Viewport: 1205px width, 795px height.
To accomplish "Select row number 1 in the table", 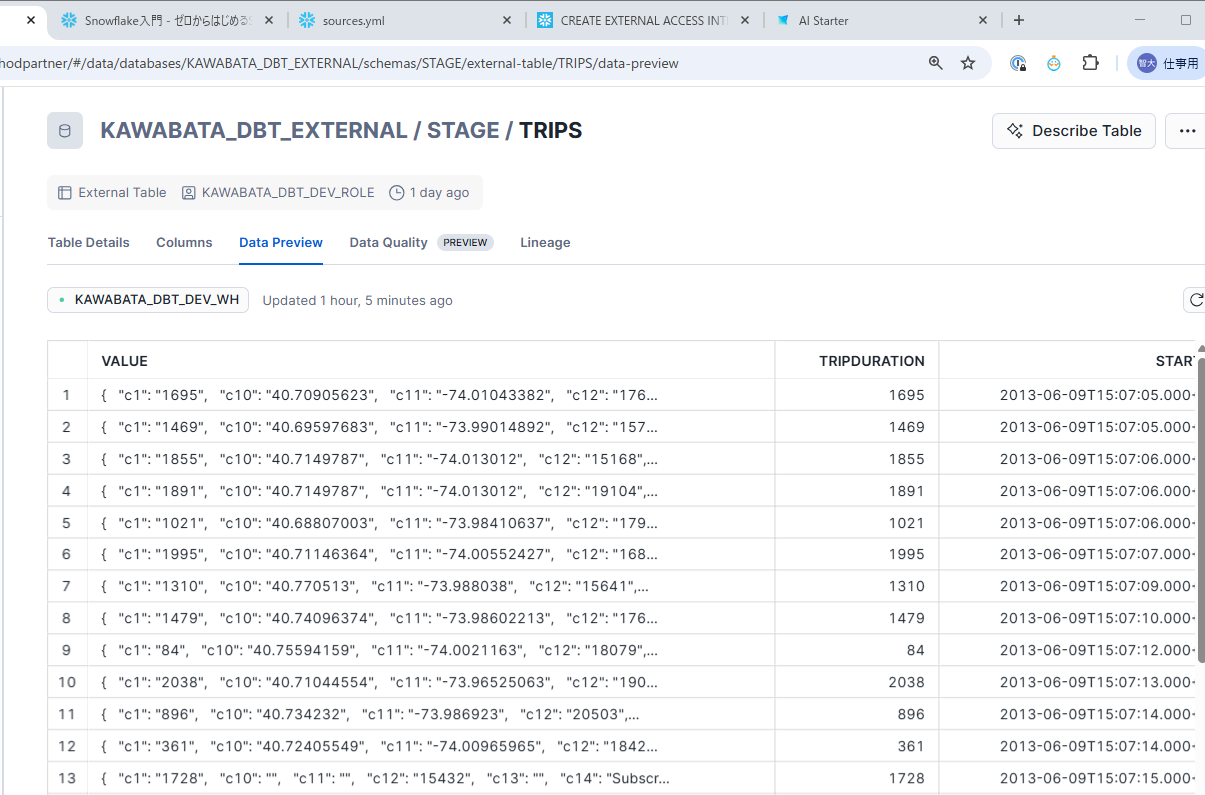I will point(67,395).
